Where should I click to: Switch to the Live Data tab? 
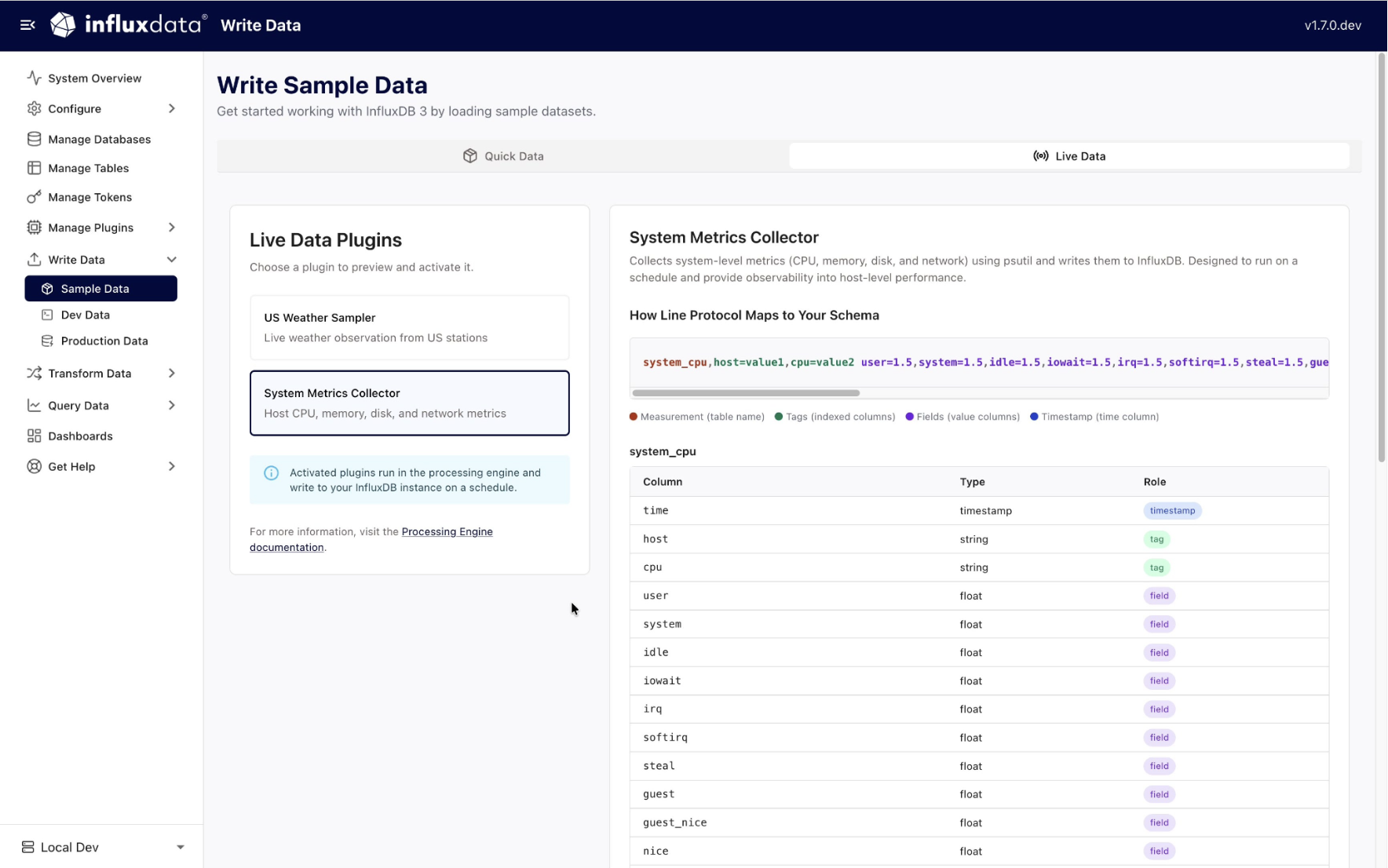[x=1068, y=156]
